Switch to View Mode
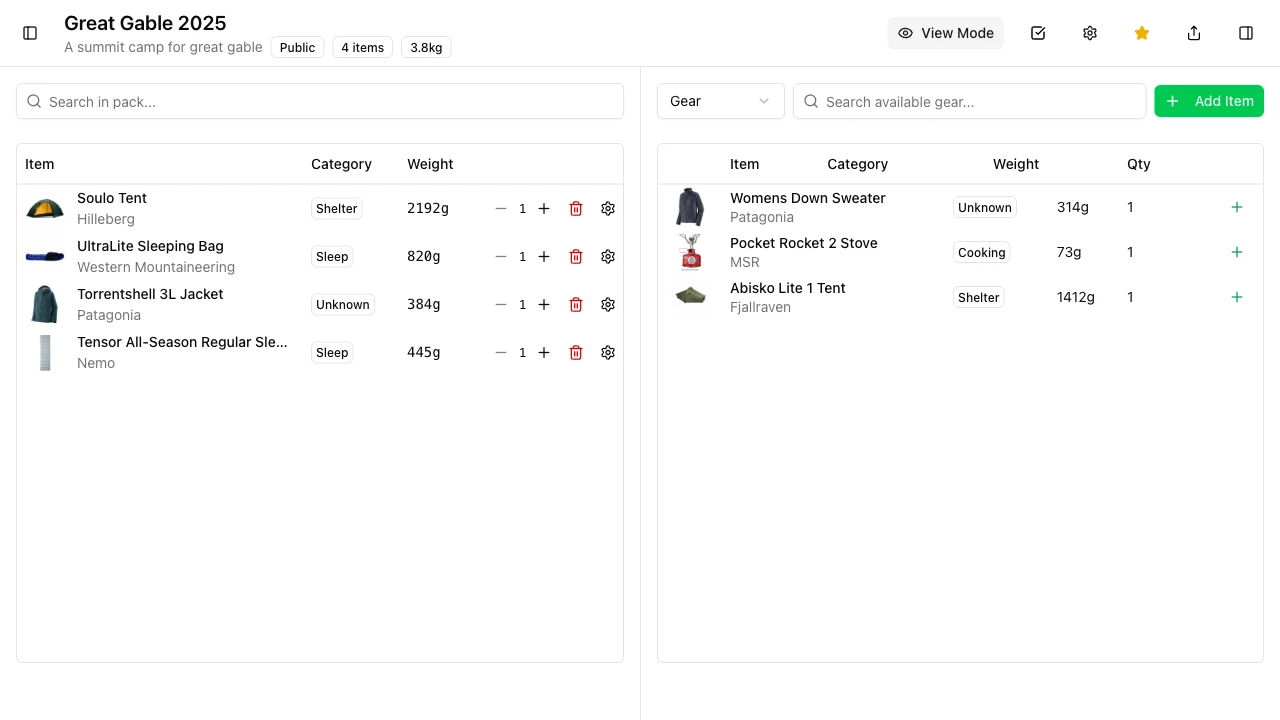1280x720 pixels. tap(945, 33)
